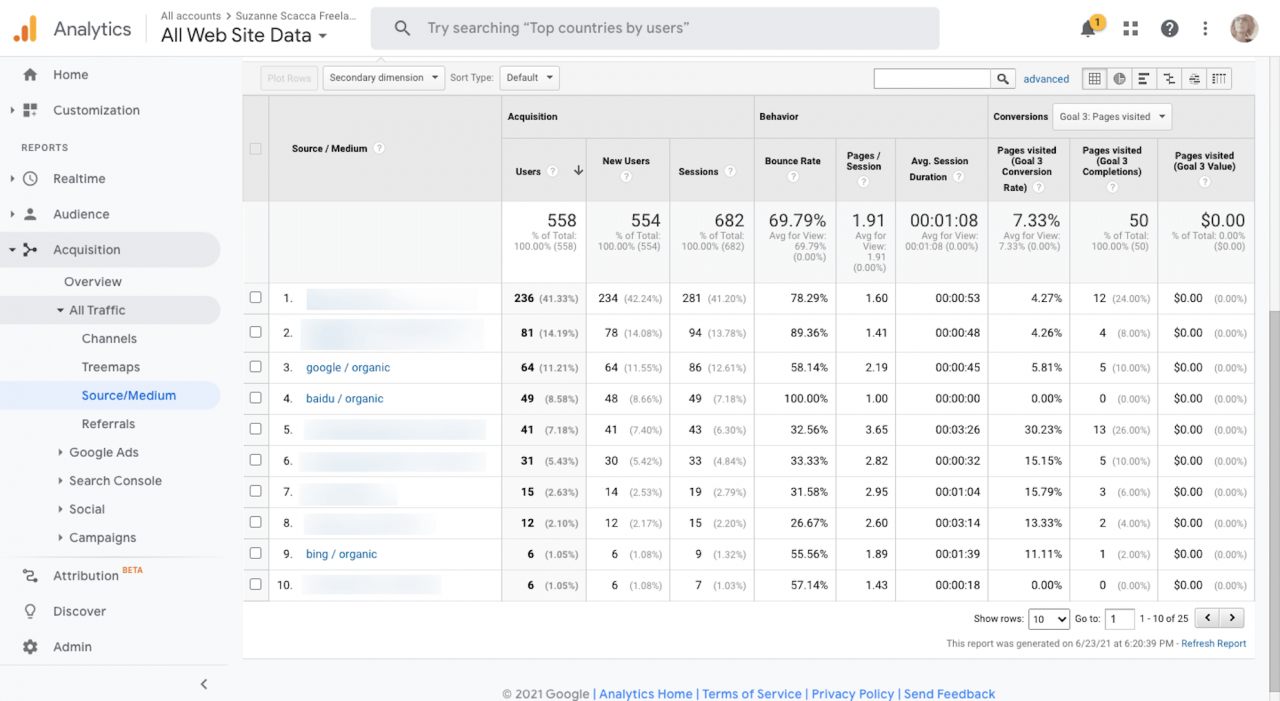Check the baidu / organic row checkbox
Viewport: 1280px width, 701px height.
[x=255, y=398]
